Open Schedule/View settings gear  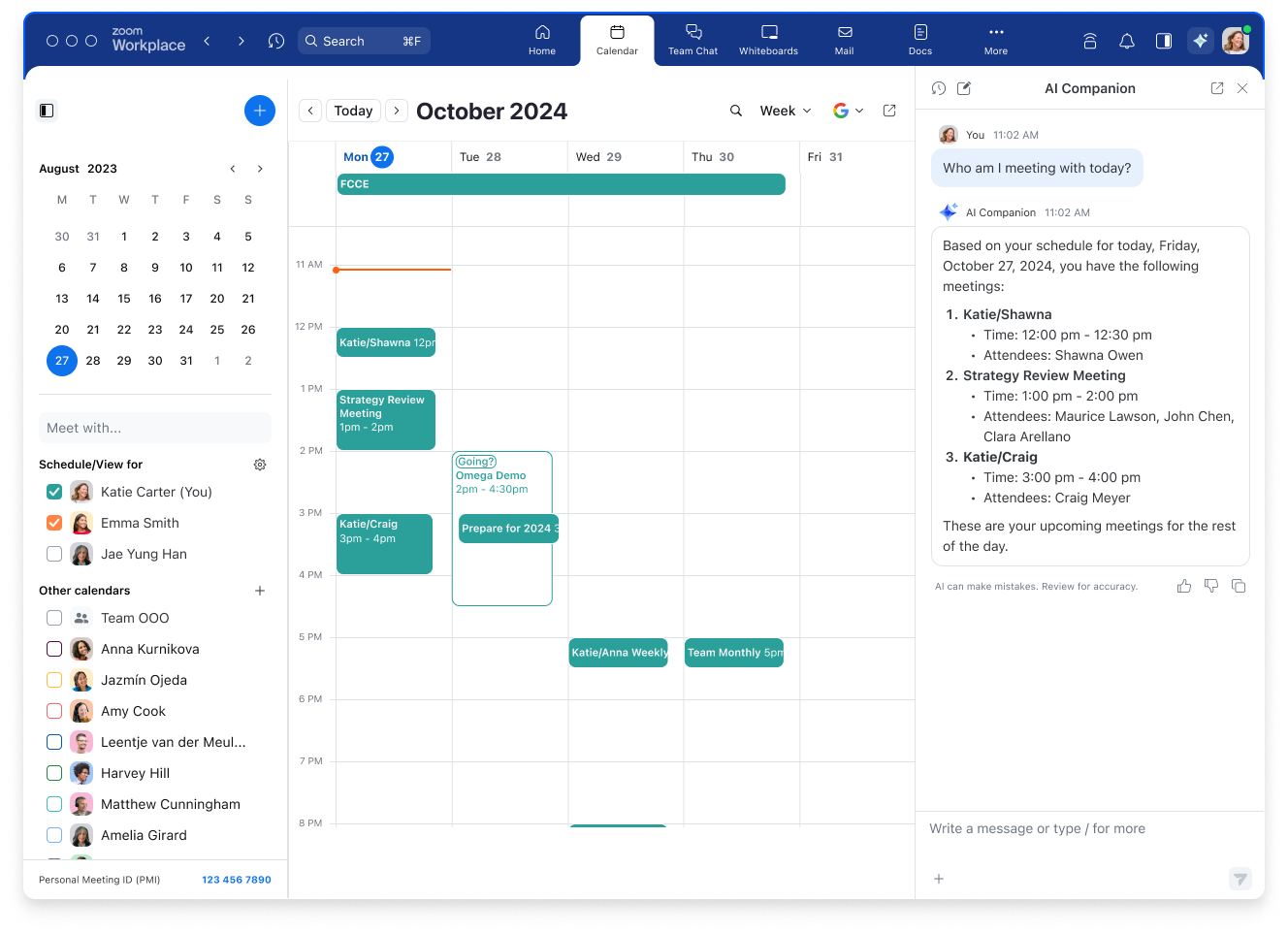260,465
